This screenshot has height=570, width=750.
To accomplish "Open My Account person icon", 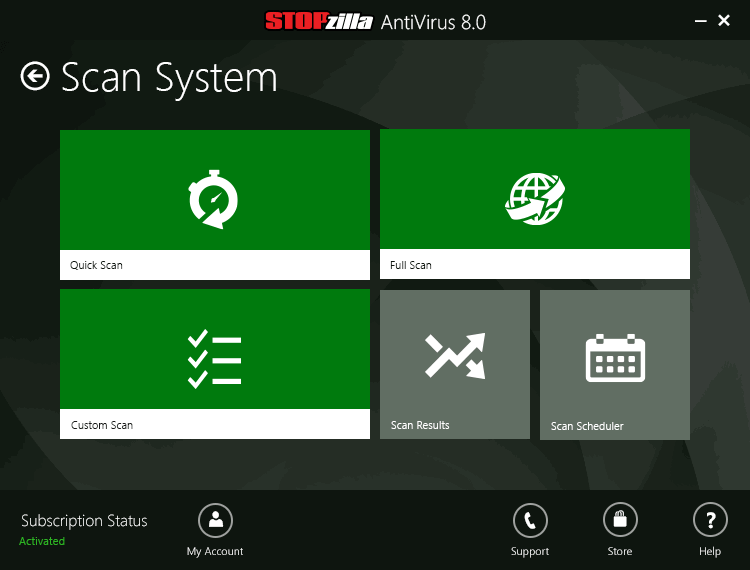I will click(215, 520).
